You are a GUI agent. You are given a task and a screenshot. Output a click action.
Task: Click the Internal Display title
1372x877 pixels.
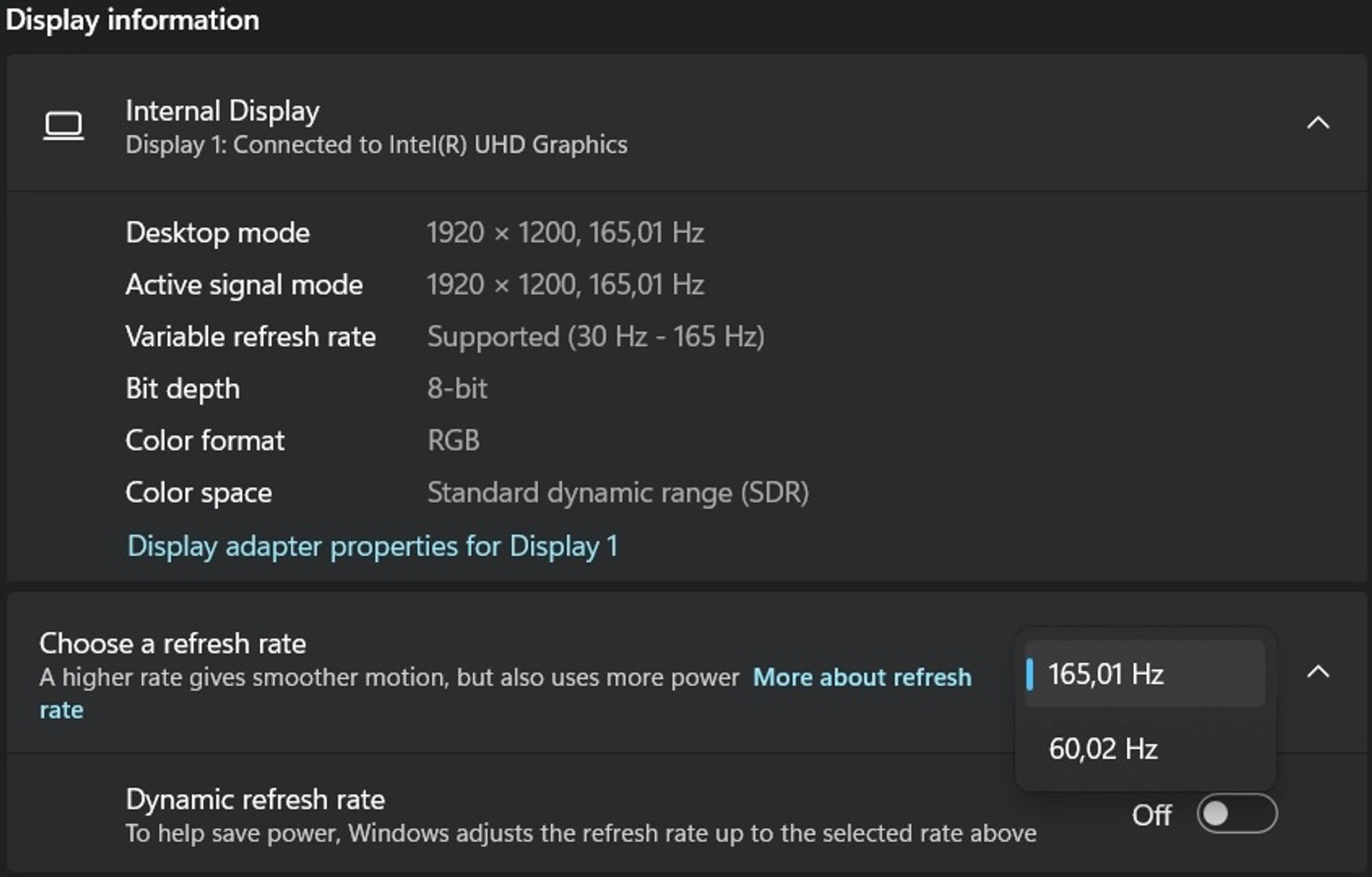[x=222, y=111]
